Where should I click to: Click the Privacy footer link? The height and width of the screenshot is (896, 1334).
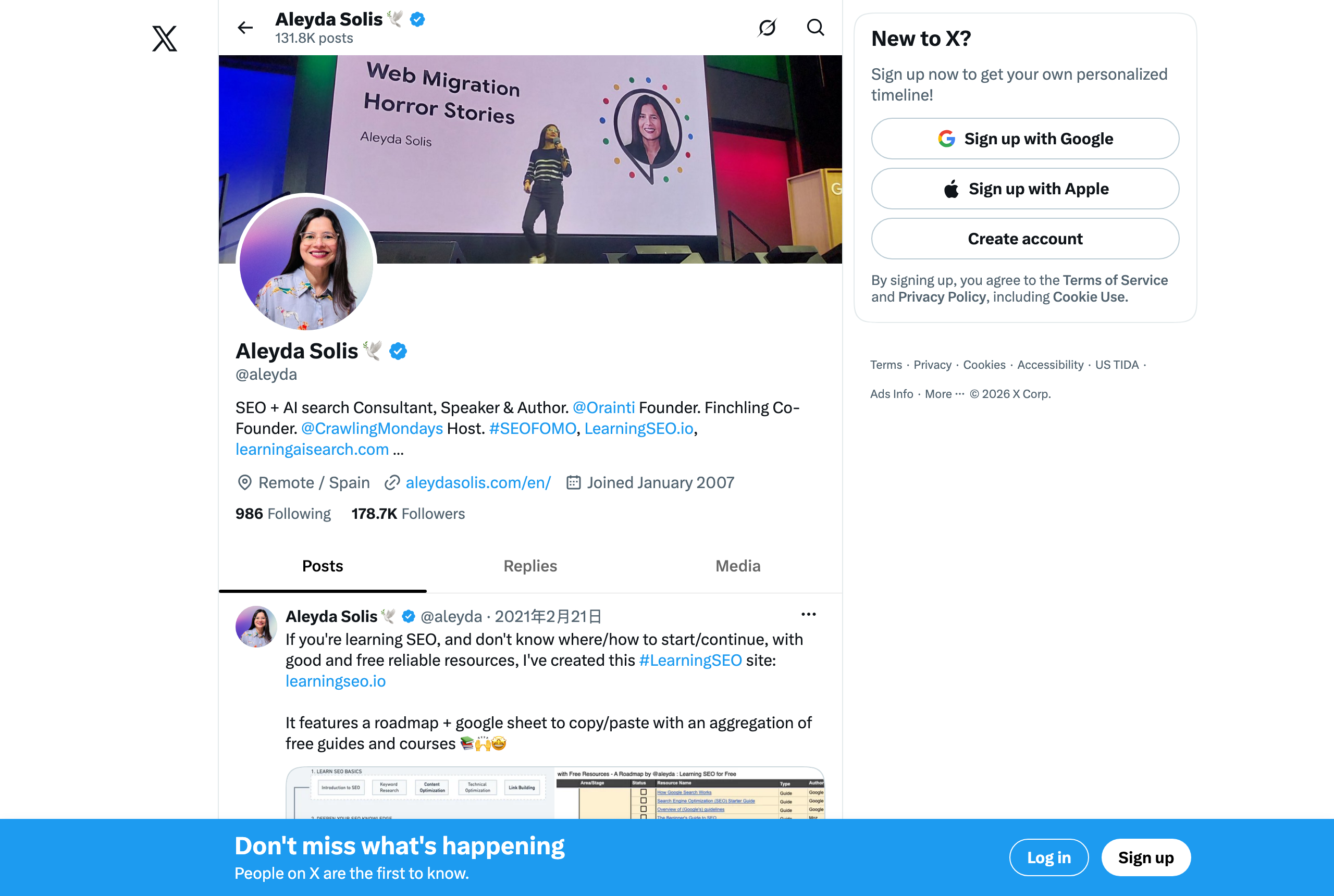point(932,365)
